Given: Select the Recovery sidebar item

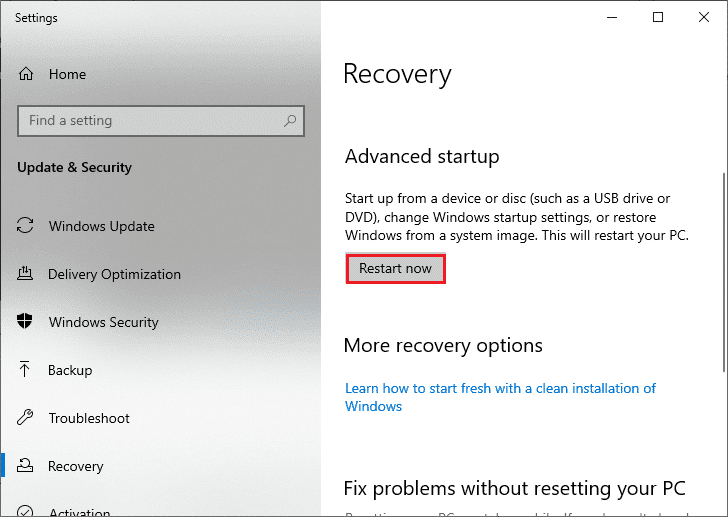Looking at the screenshot, I should 75,466.
